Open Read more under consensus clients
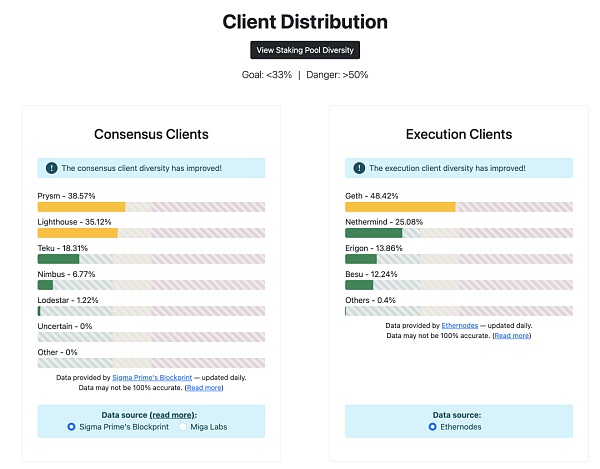 (204, 388)
